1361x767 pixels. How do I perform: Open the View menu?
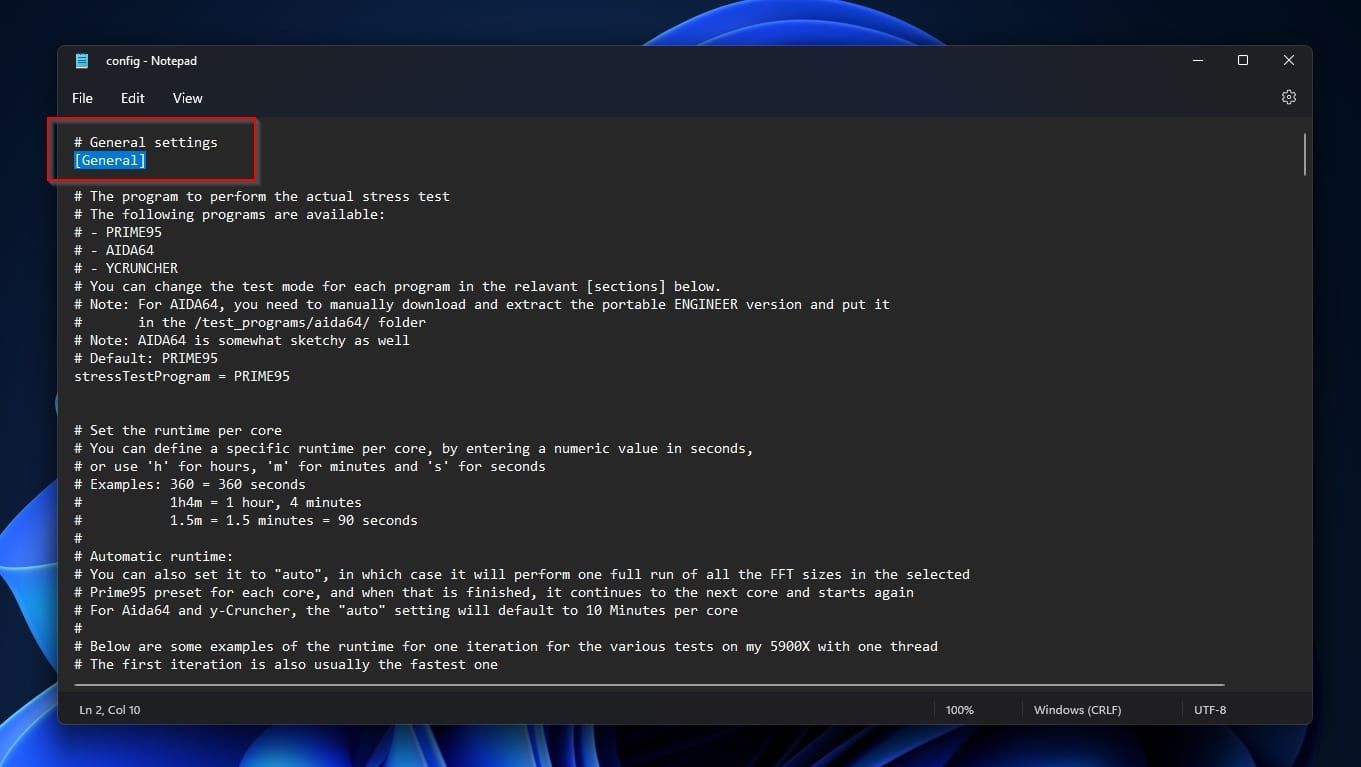[x=187, y=98]
